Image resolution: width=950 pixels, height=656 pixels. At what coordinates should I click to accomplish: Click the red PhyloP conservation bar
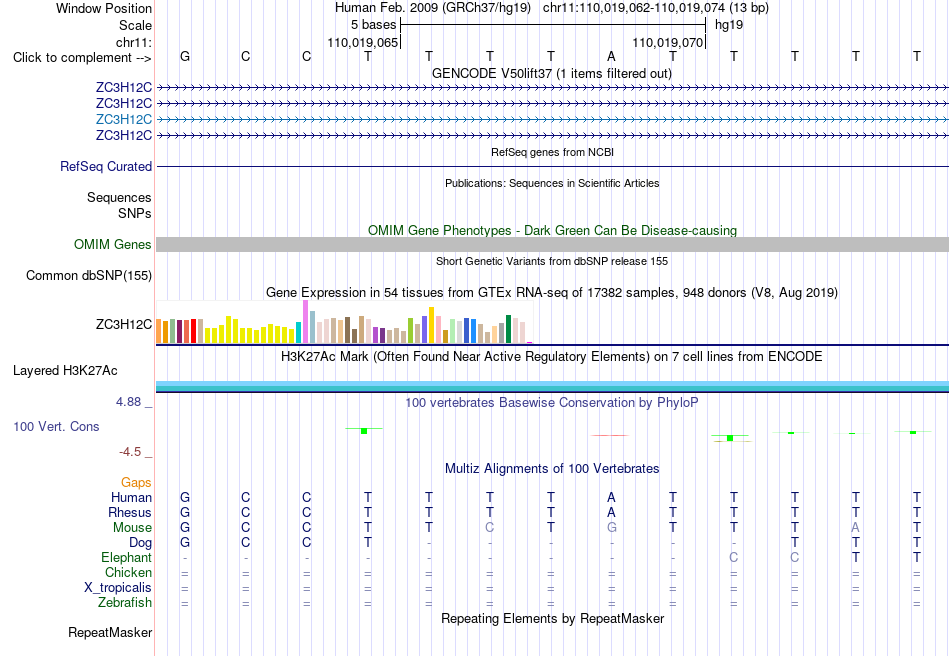610,435
